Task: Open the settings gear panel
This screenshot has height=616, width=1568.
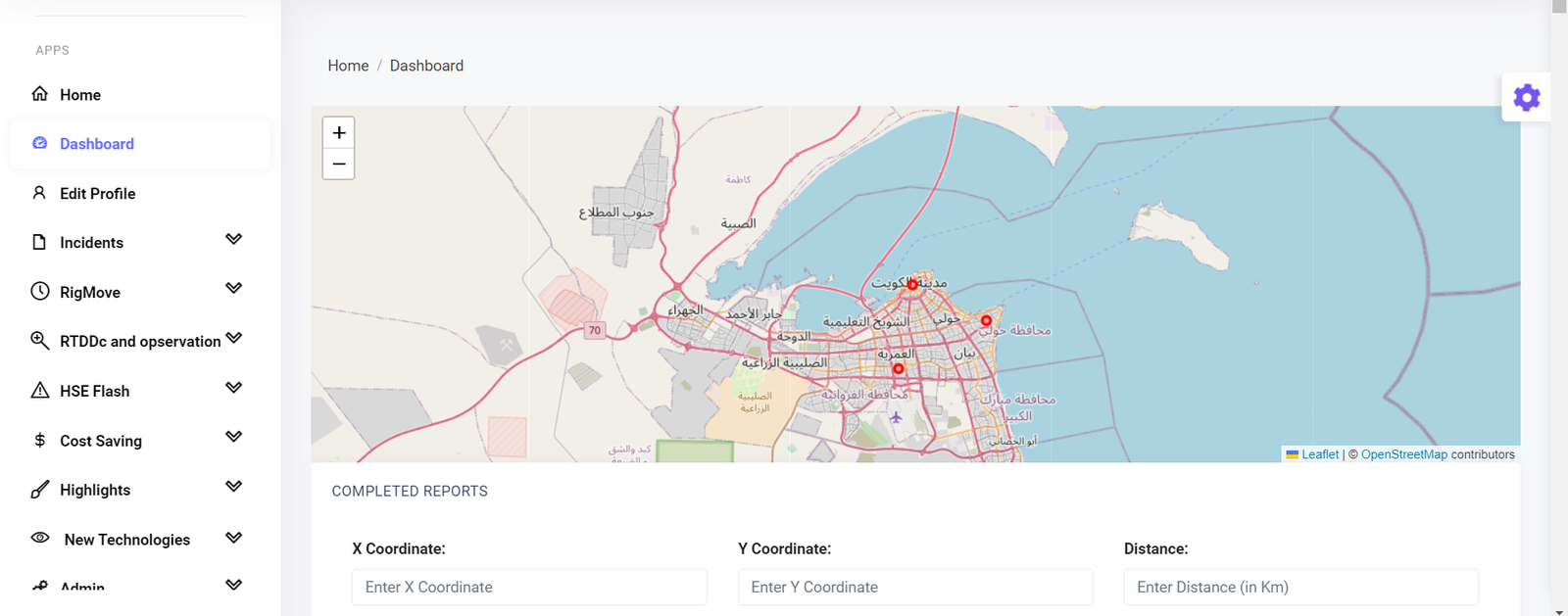Action: [x=1526, y=97]
